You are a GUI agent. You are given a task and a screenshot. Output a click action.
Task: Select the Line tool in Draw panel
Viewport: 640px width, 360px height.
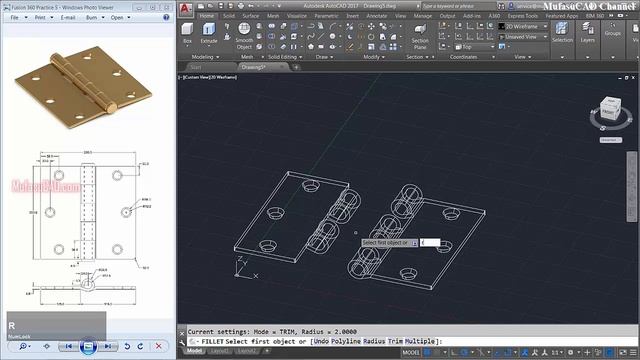pos(321,37)
